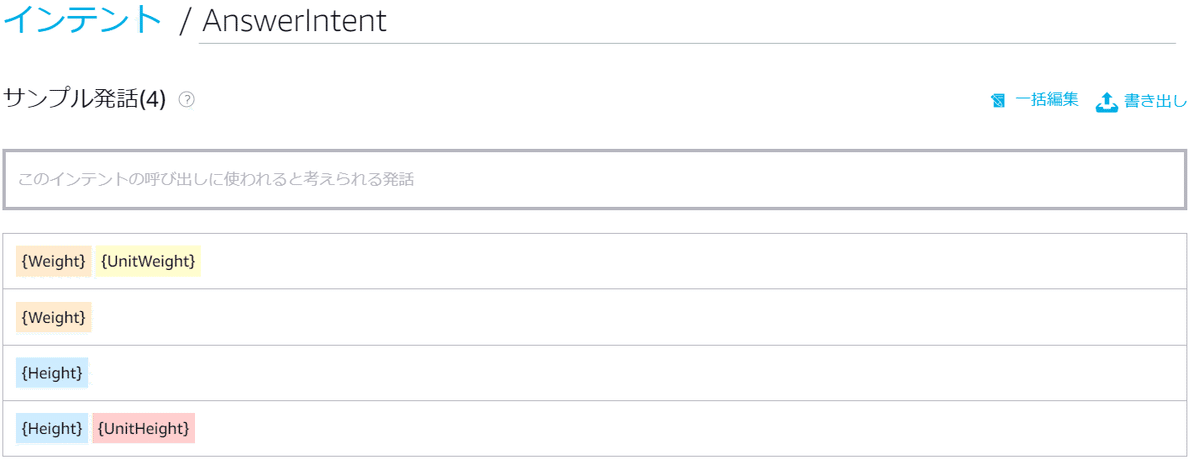Select the {Weight} slot beside {UnitWeight}
The image size is (1200, 460).
click(54, 261)
